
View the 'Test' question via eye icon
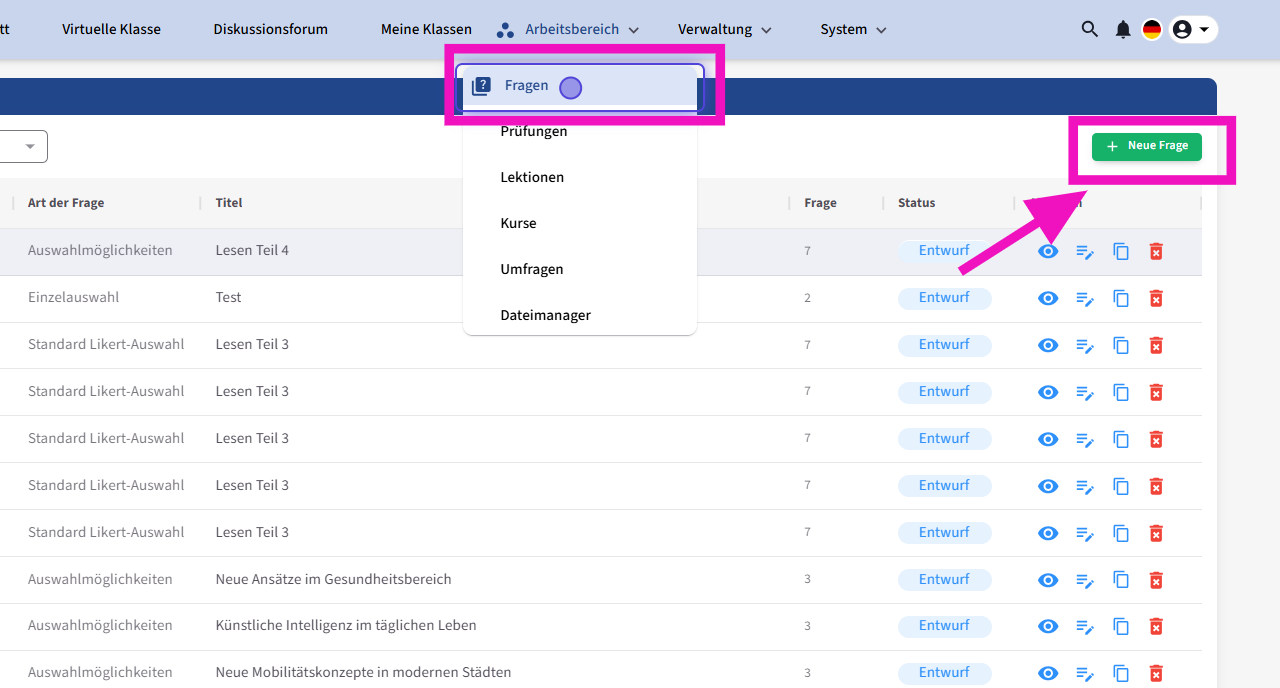click(x=1048, y=298)
